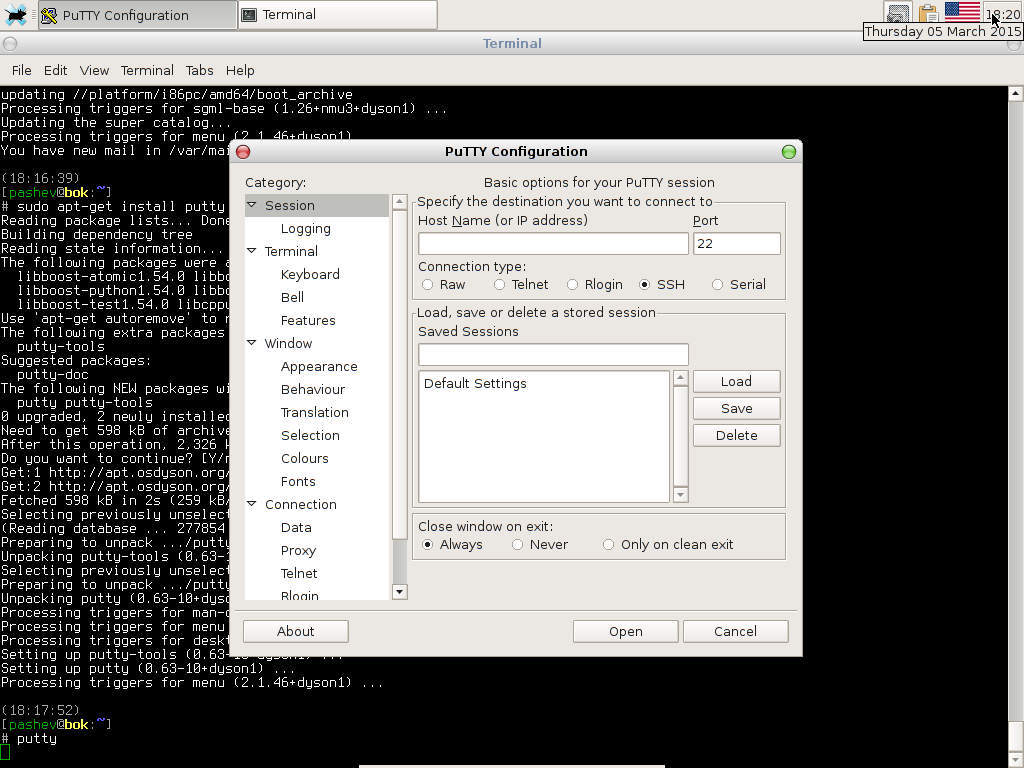Select the Serial connection type
1024x768 pixels.
[718, 285]
